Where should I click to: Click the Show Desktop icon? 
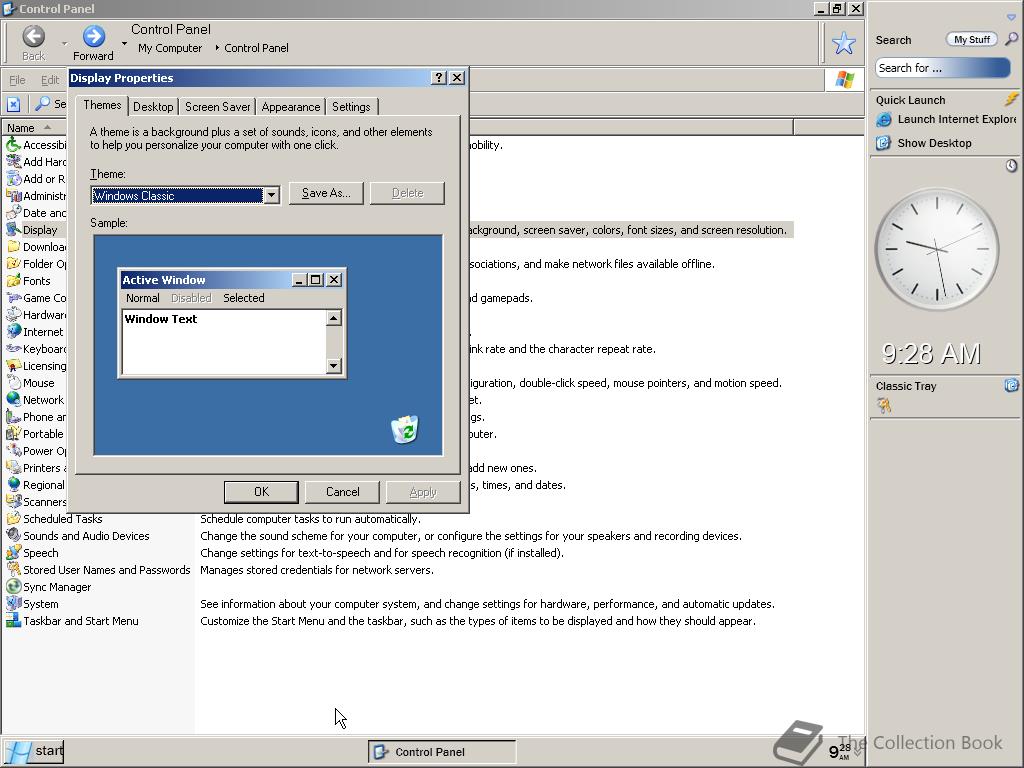point(883,143)
